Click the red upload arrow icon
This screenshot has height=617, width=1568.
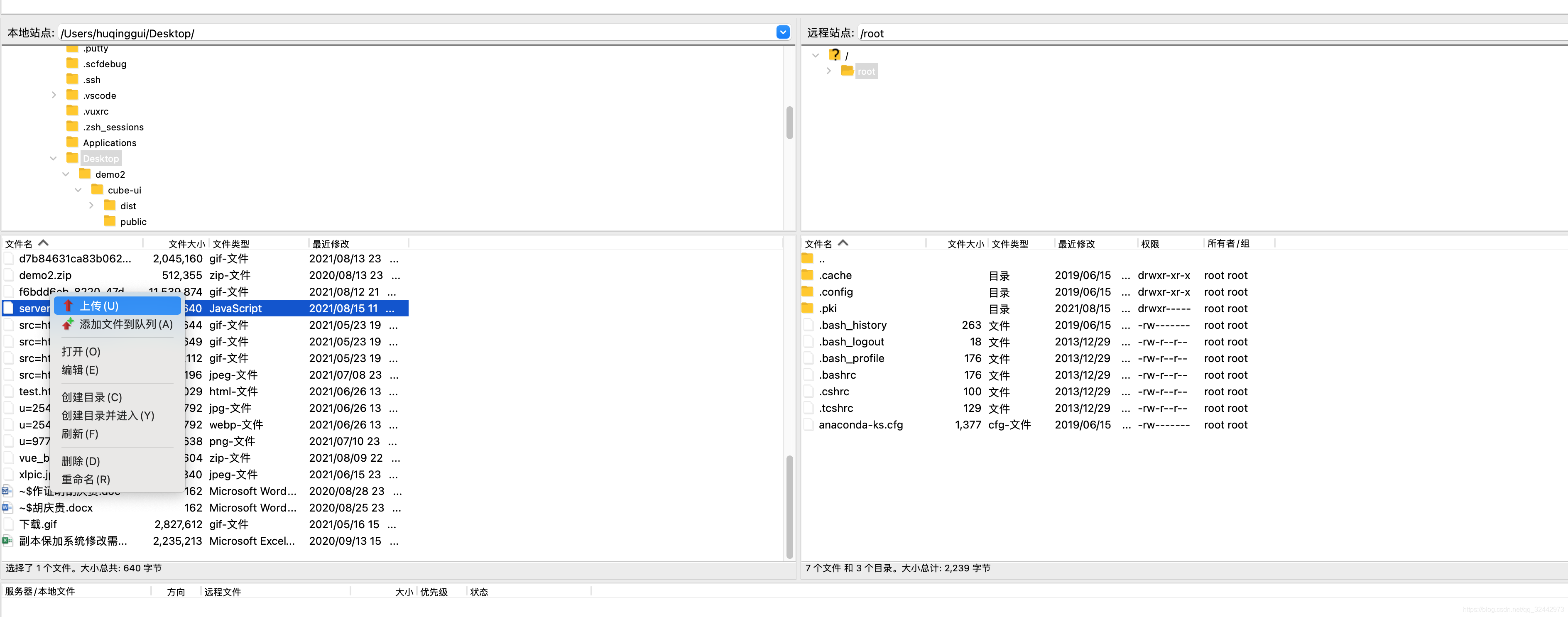(x=68, y=306)
